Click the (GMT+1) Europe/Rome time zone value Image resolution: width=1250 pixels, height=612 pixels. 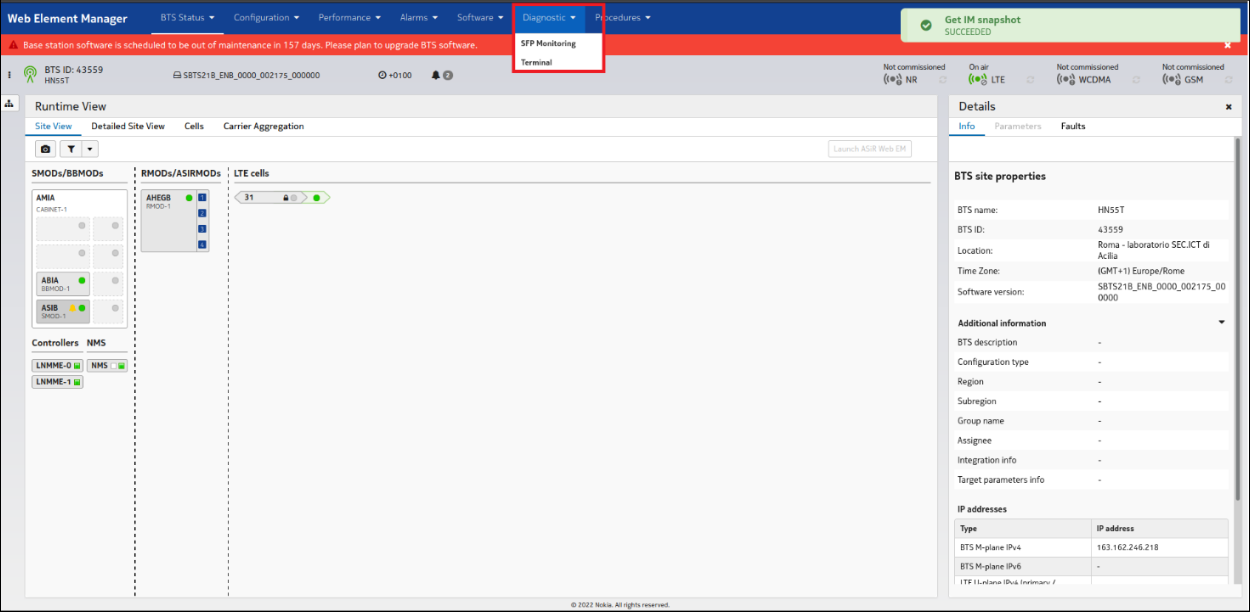(1140, 271)
